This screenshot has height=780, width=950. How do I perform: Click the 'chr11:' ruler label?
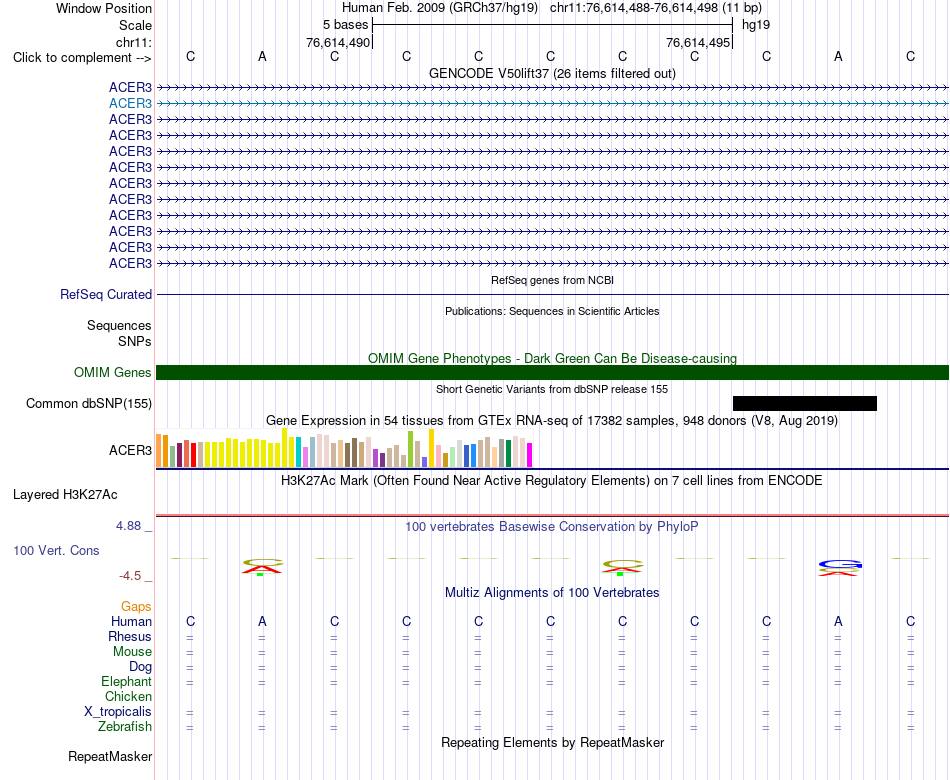[x=134, y=42]
